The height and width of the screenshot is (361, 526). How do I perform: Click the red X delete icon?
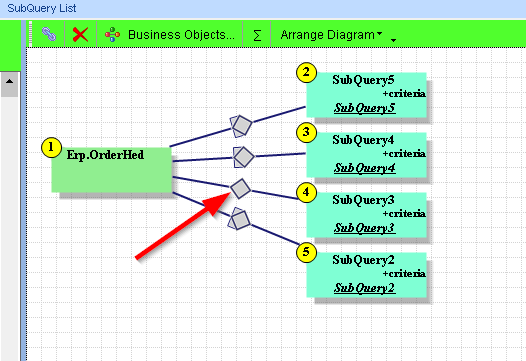pos(81,34)
